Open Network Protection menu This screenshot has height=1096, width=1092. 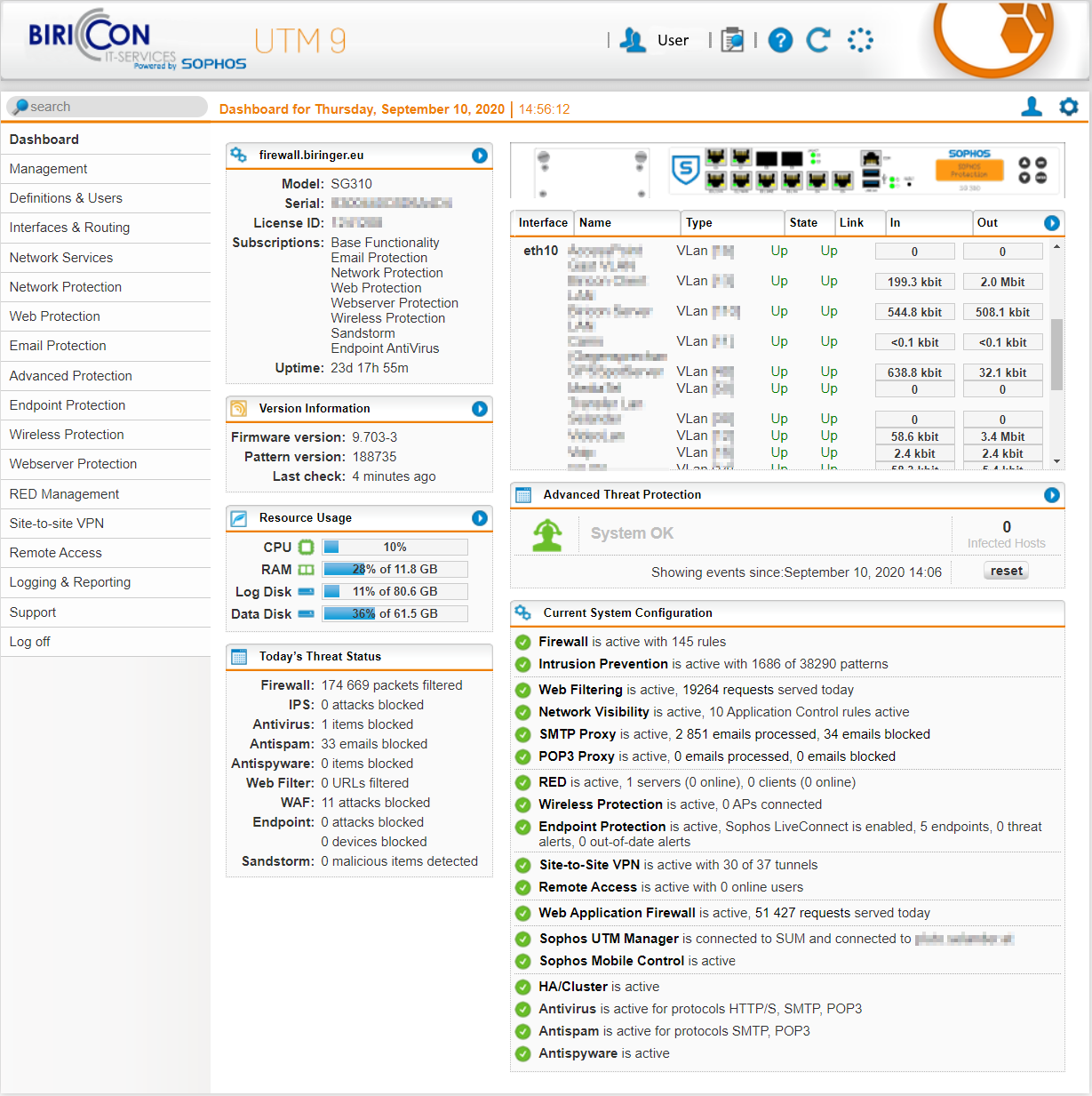point(106,287)
